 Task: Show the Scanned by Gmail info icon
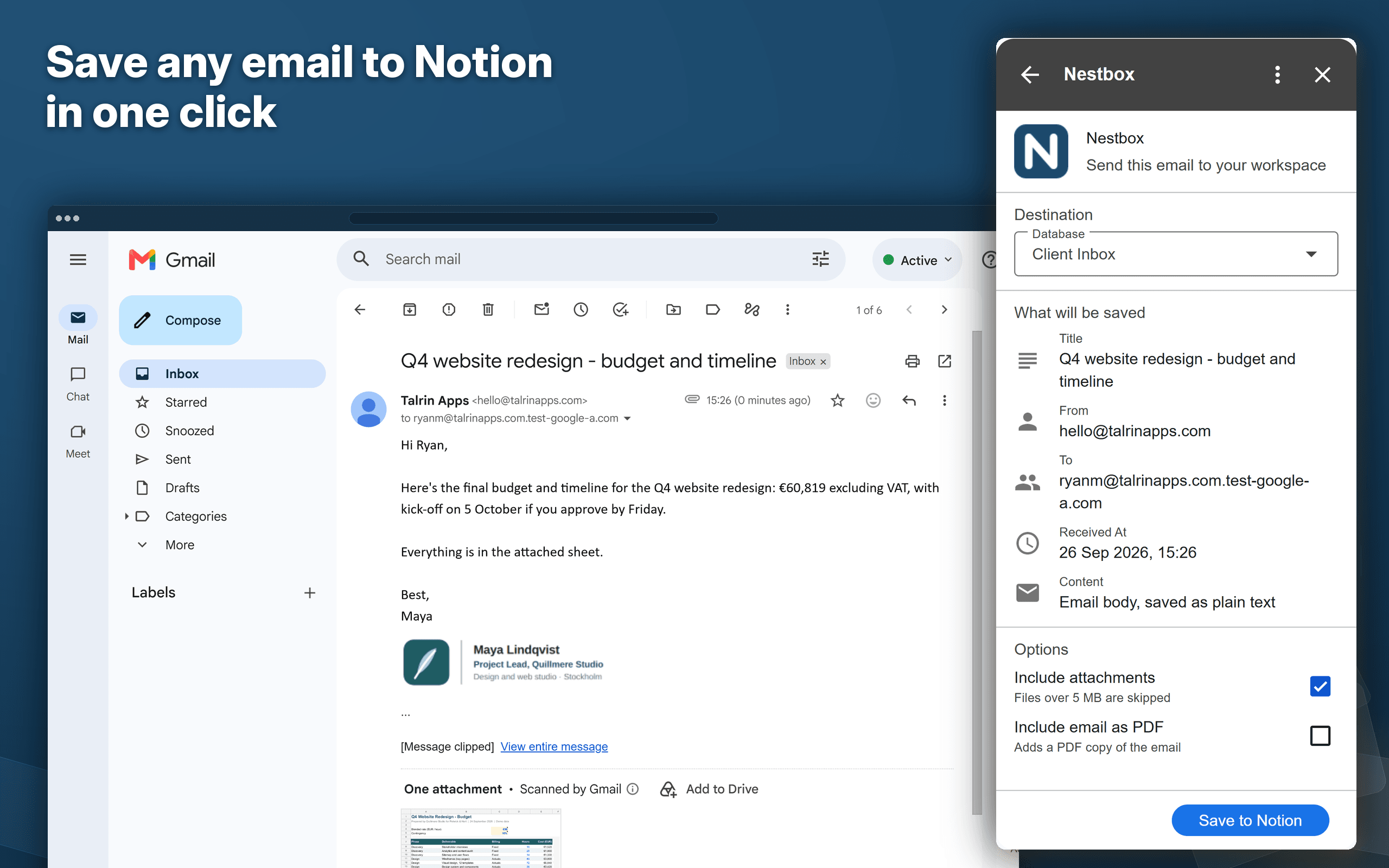click(x=633, y=789)
